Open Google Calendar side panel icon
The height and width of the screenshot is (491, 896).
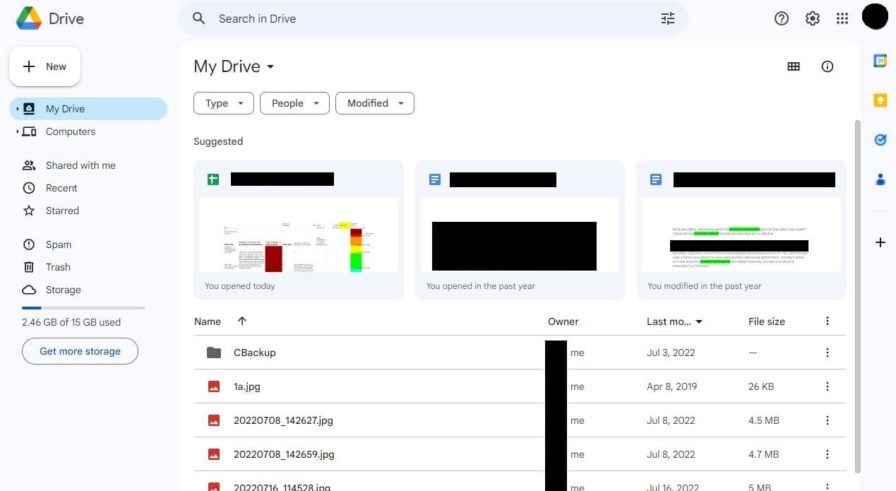click(x=880, y=60)
